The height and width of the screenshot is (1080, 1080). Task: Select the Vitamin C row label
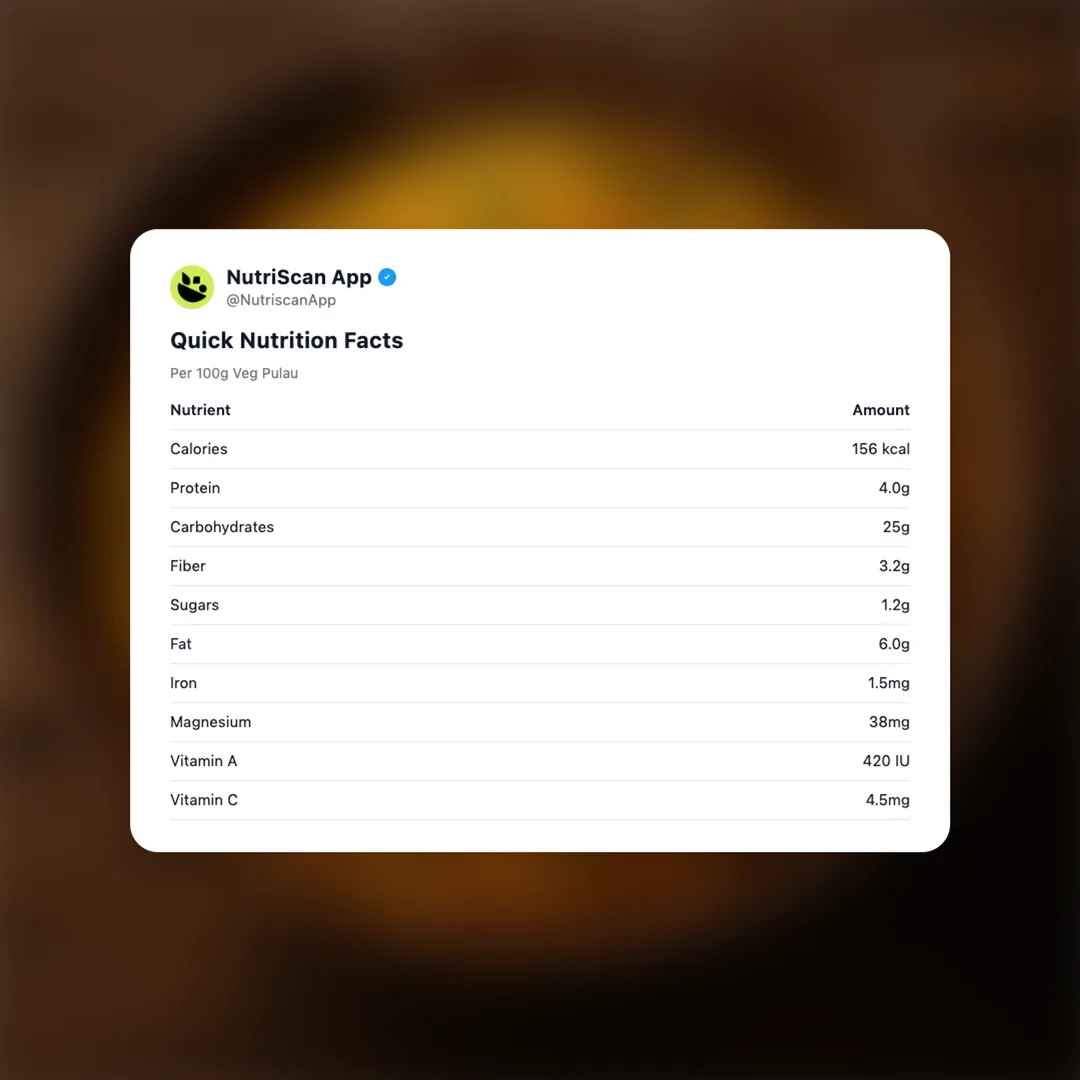tap(204, 800)
